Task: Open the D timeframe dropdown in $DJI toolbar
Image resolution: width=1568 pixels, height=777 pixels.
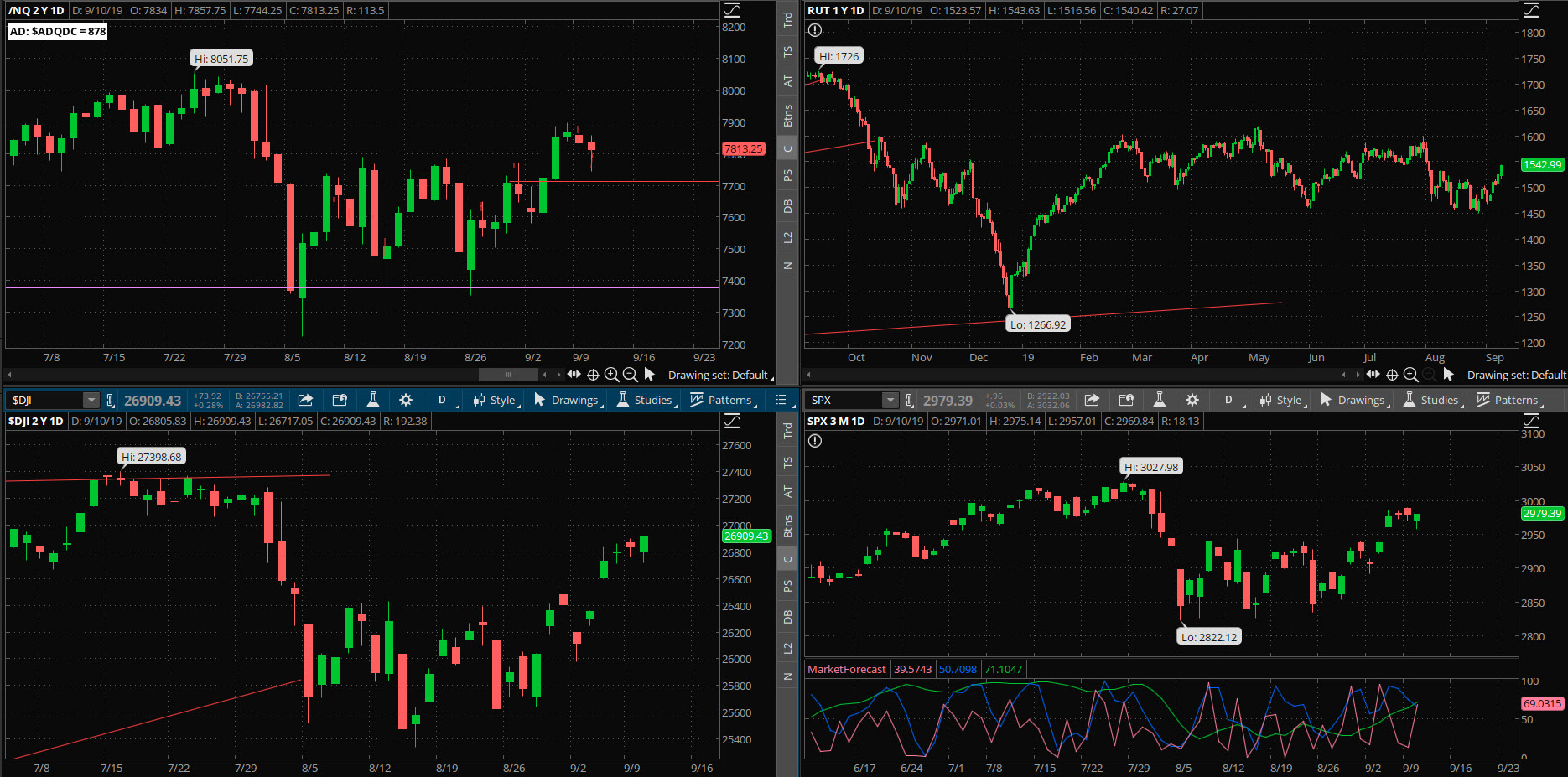Action: [444, 400]
